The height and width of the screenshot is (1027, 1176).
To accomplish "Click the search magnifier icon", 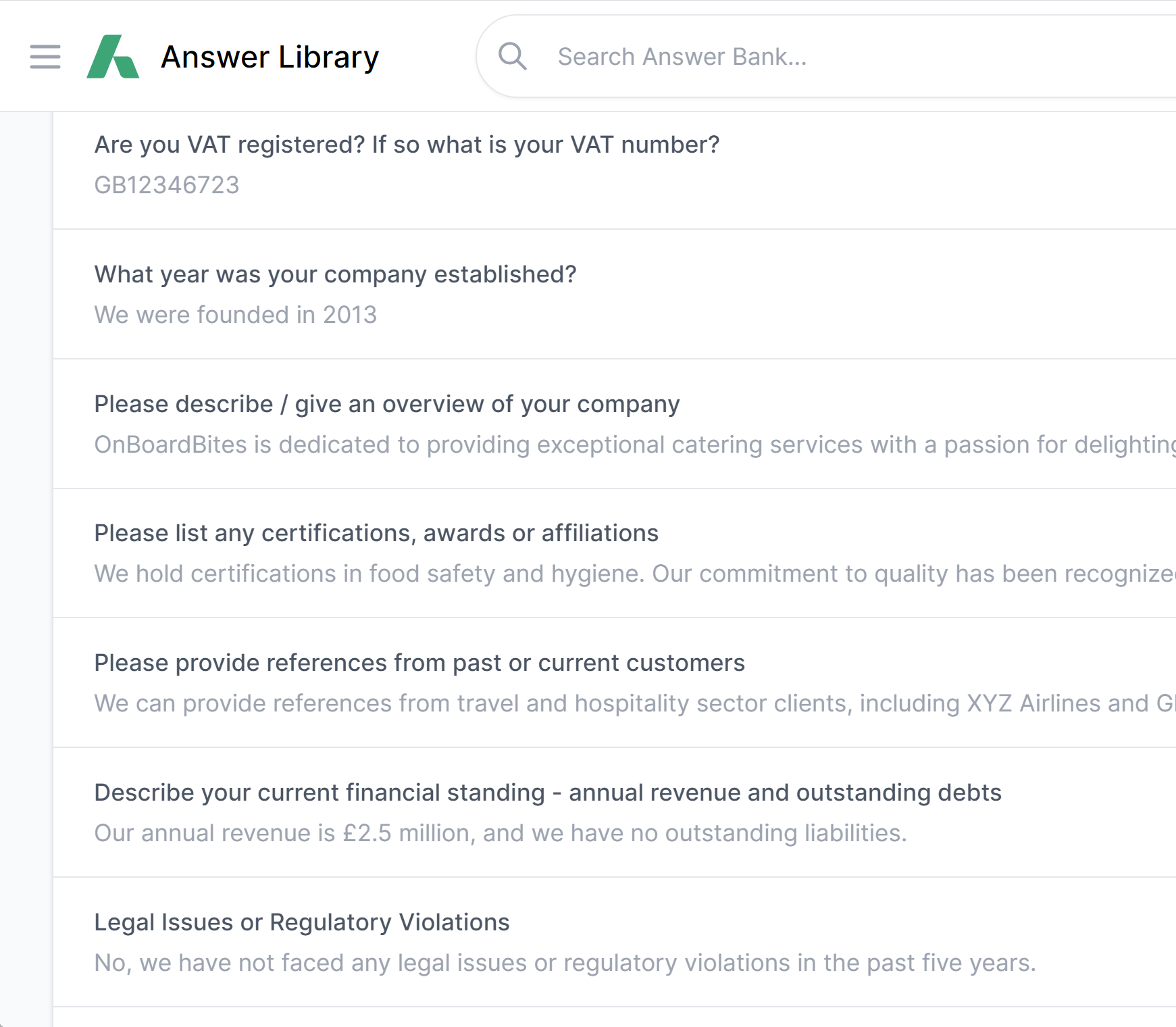I will (512, 57).
